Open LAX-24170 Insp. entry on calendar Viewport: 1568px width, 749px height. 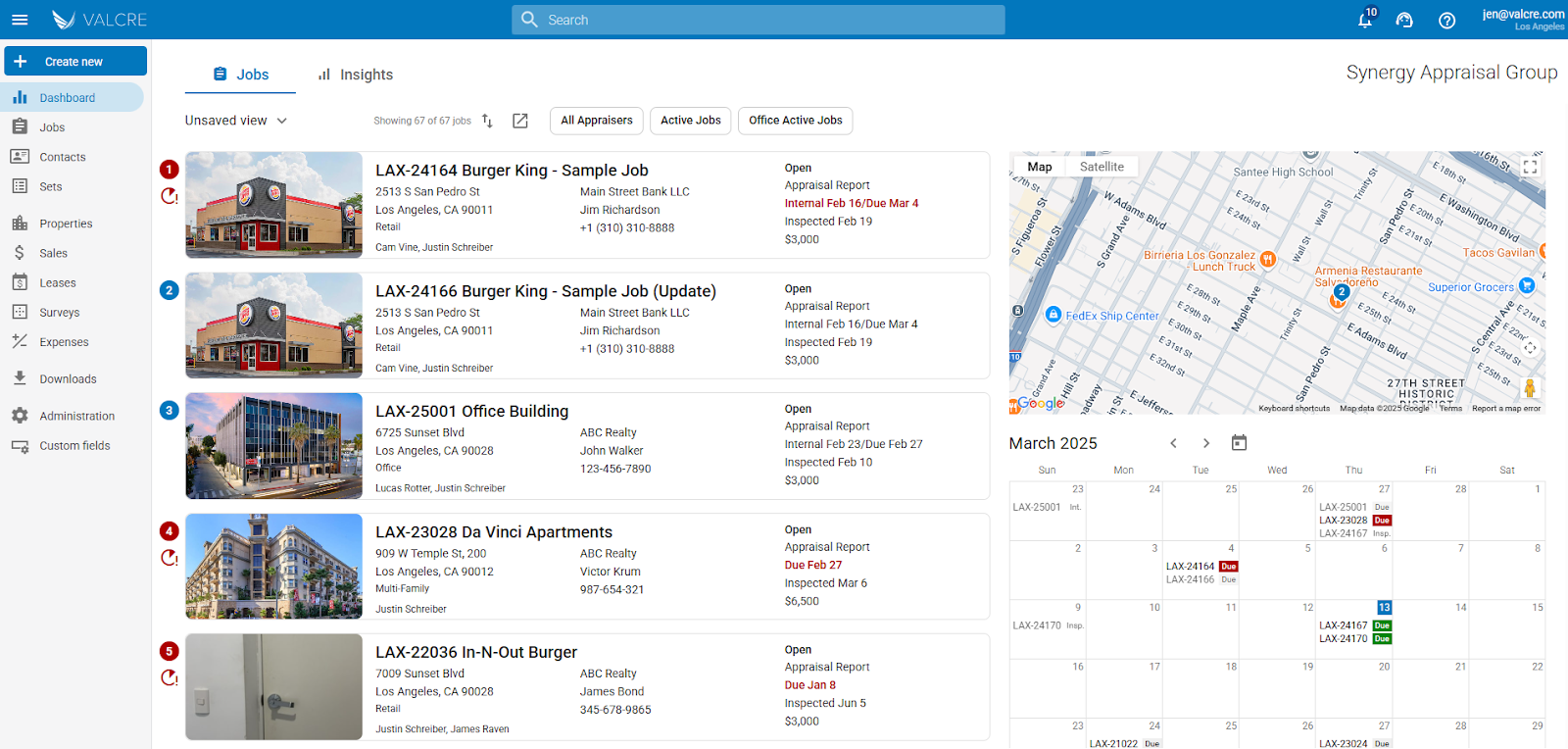1049,625
